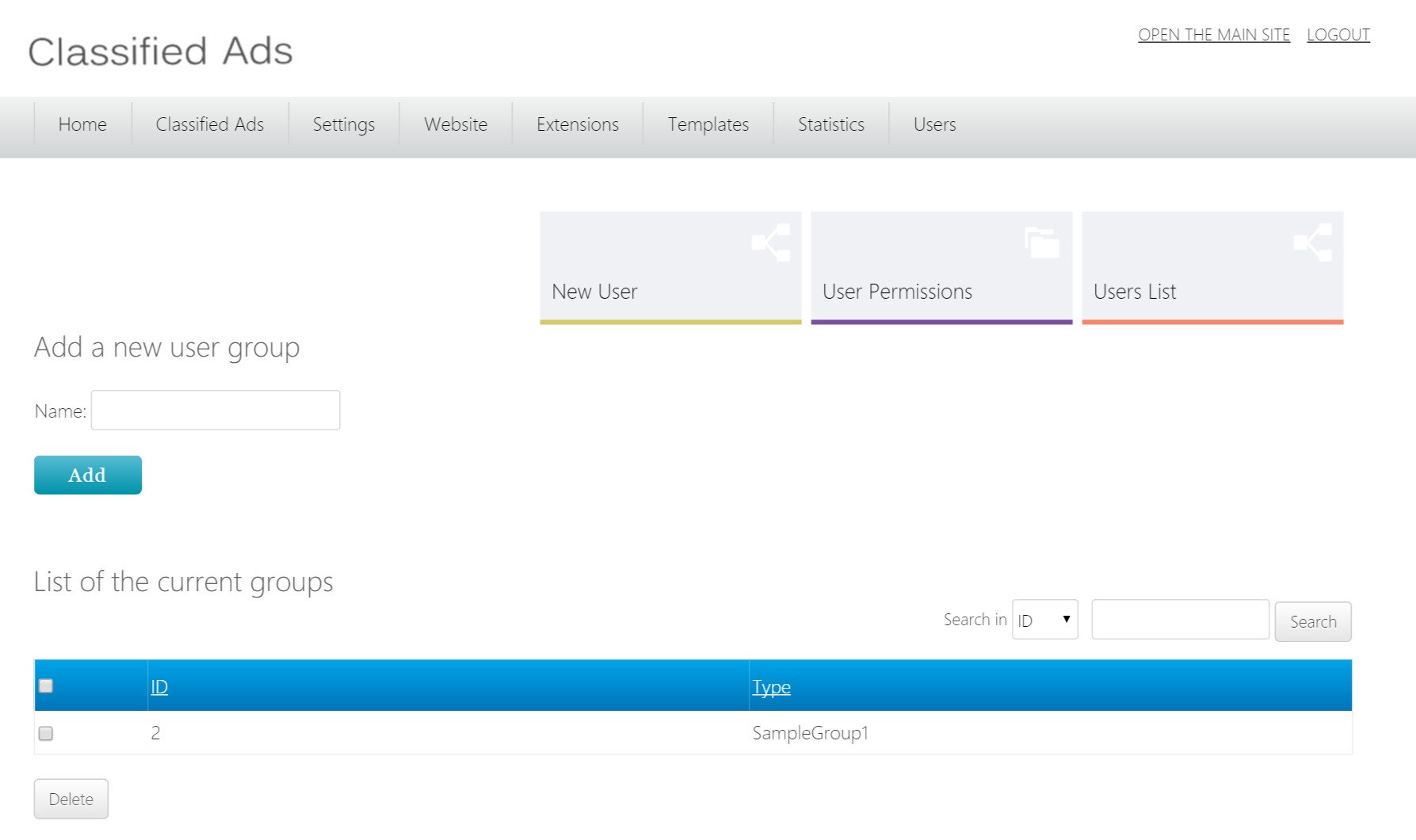The width and height of the screenshot is (1416, 840).
Task: Click inside the Name input field
Action: (215, 410)
